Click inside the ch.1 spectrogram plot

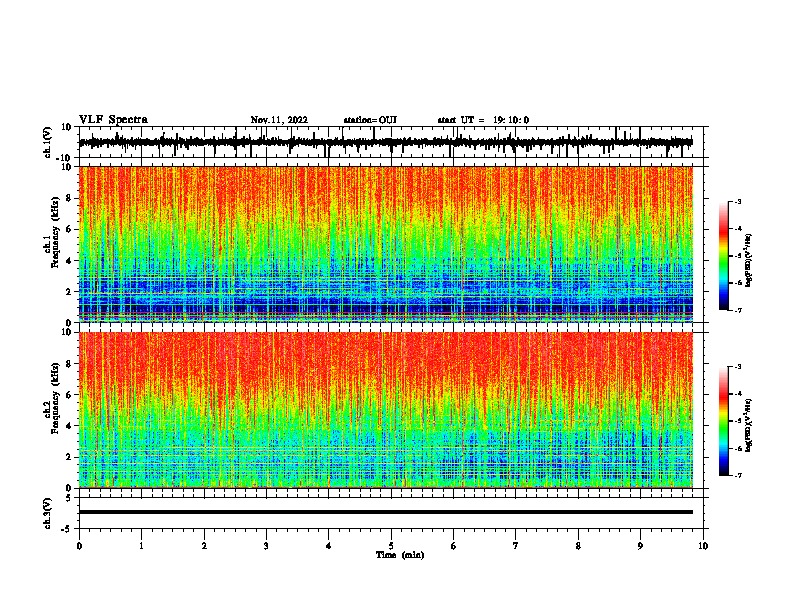pos(386,244)
